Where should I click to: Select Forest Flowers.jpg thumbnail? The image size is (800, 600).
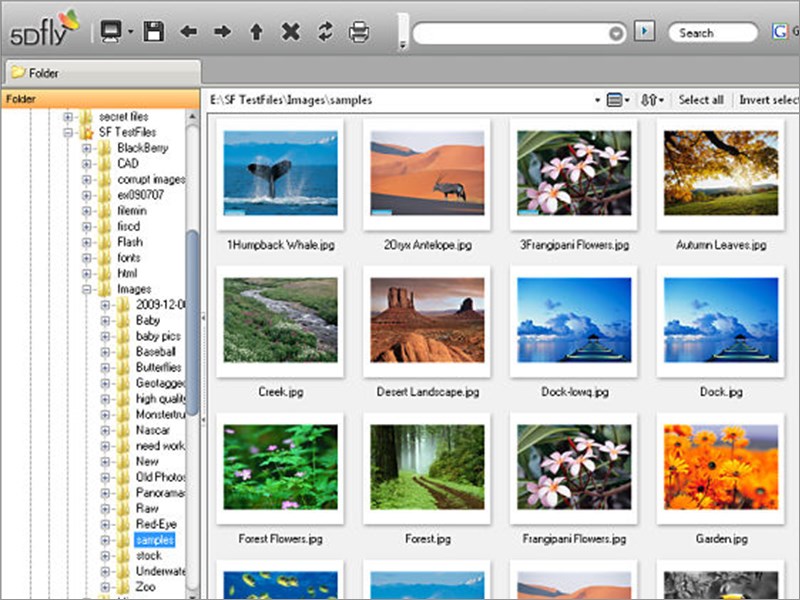click(x=280, y=467)
